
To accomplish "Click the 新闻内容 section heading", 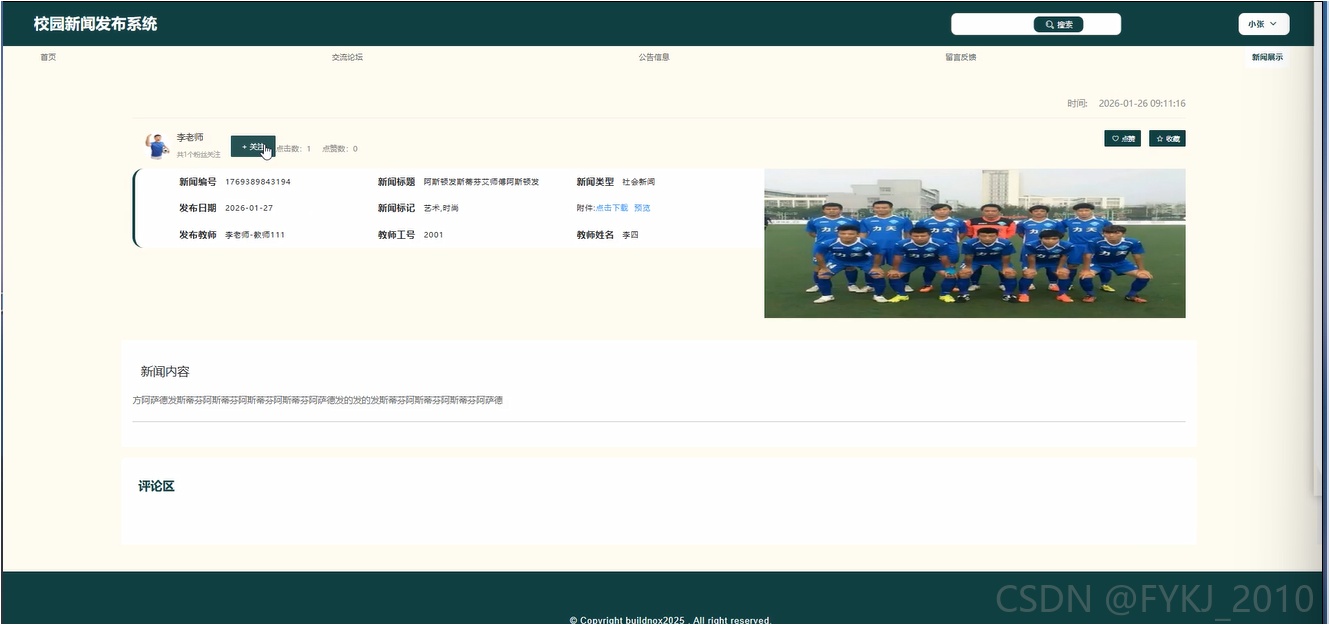I will [165, 371].
